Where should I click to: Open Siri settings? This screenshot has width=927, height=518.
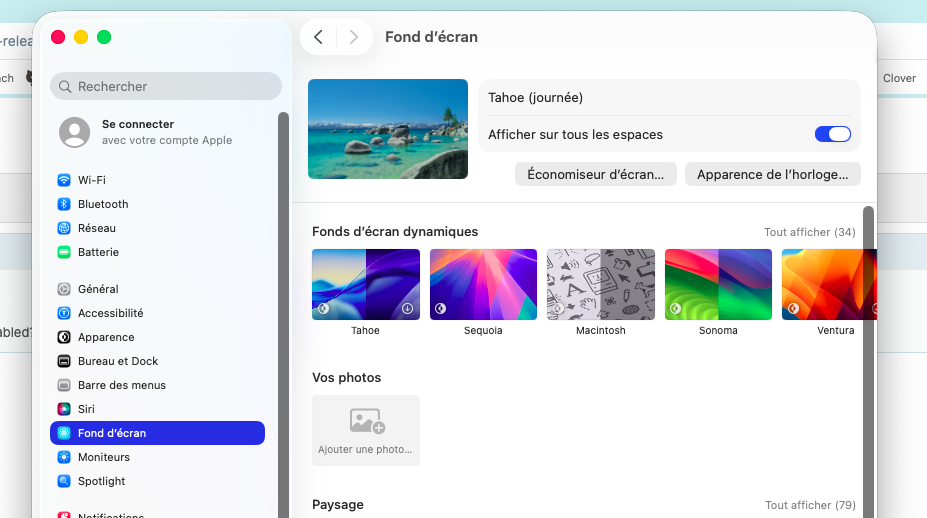point(157,409)
